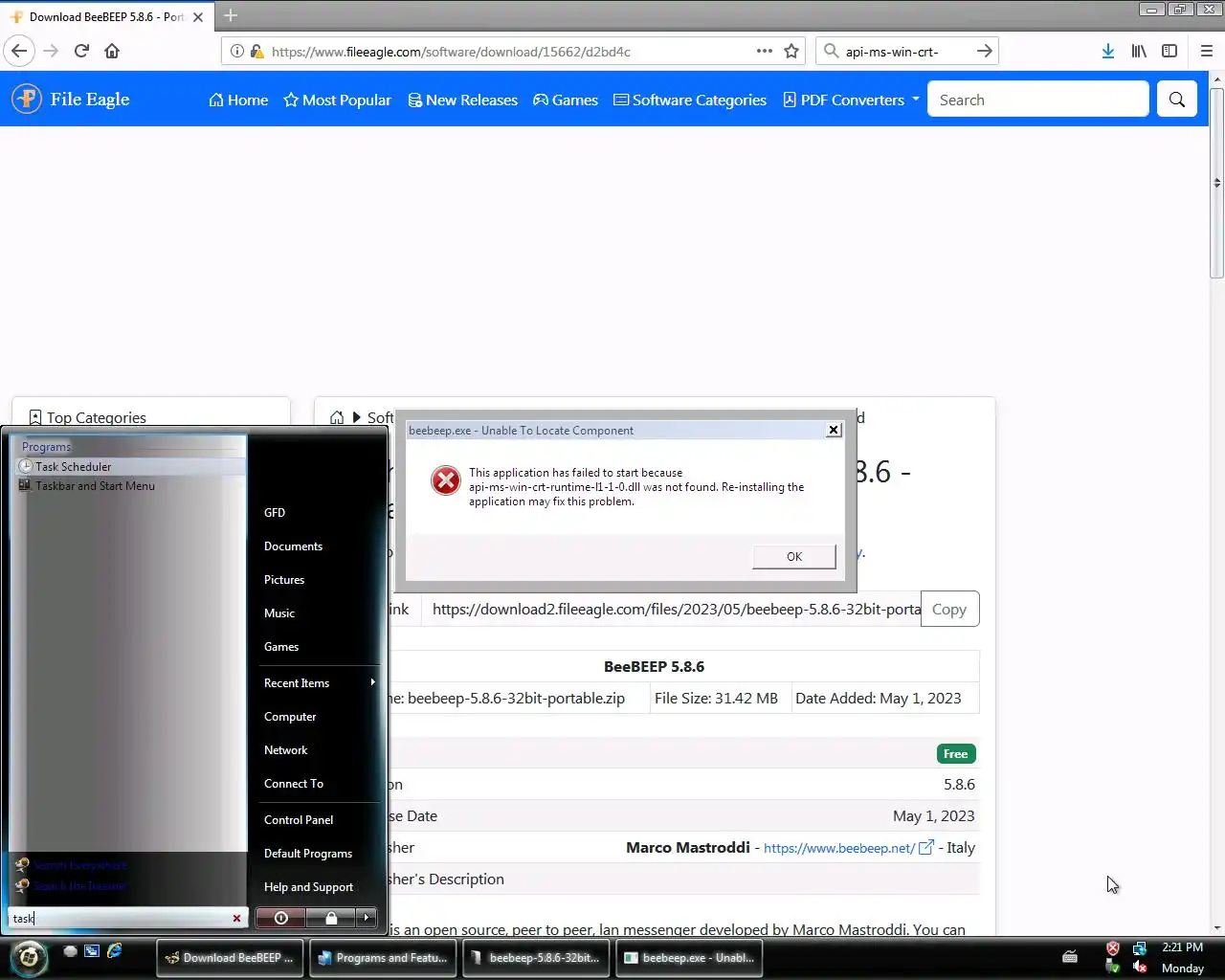The image size is (1225, 980).
Task: Click the Start menu power button
Action: pos(280,918)
